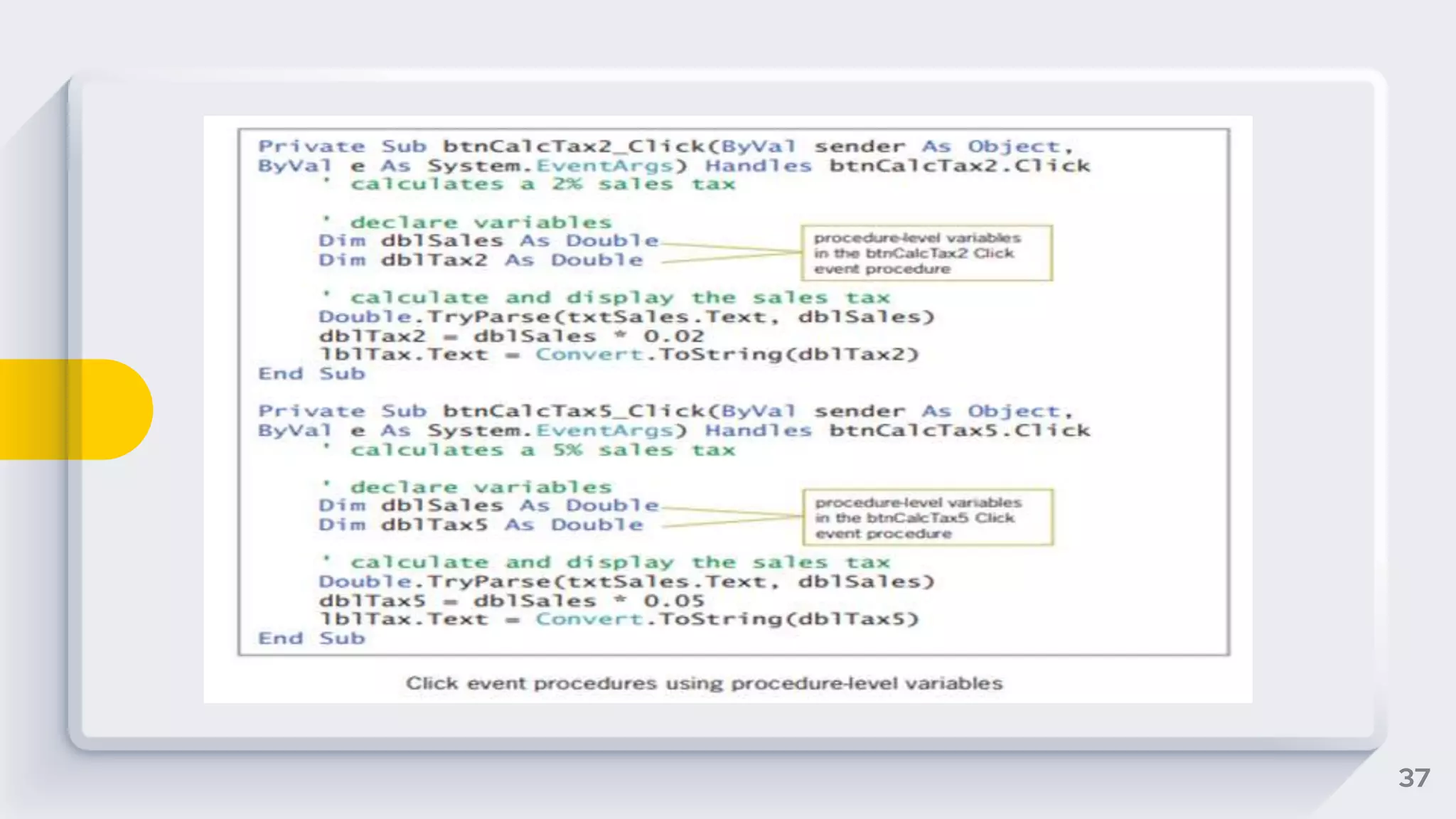The image size is (1456, 819).
Task: Click the first Private Sub btnCalcTax2_Click line
Action: click(665, 146)
